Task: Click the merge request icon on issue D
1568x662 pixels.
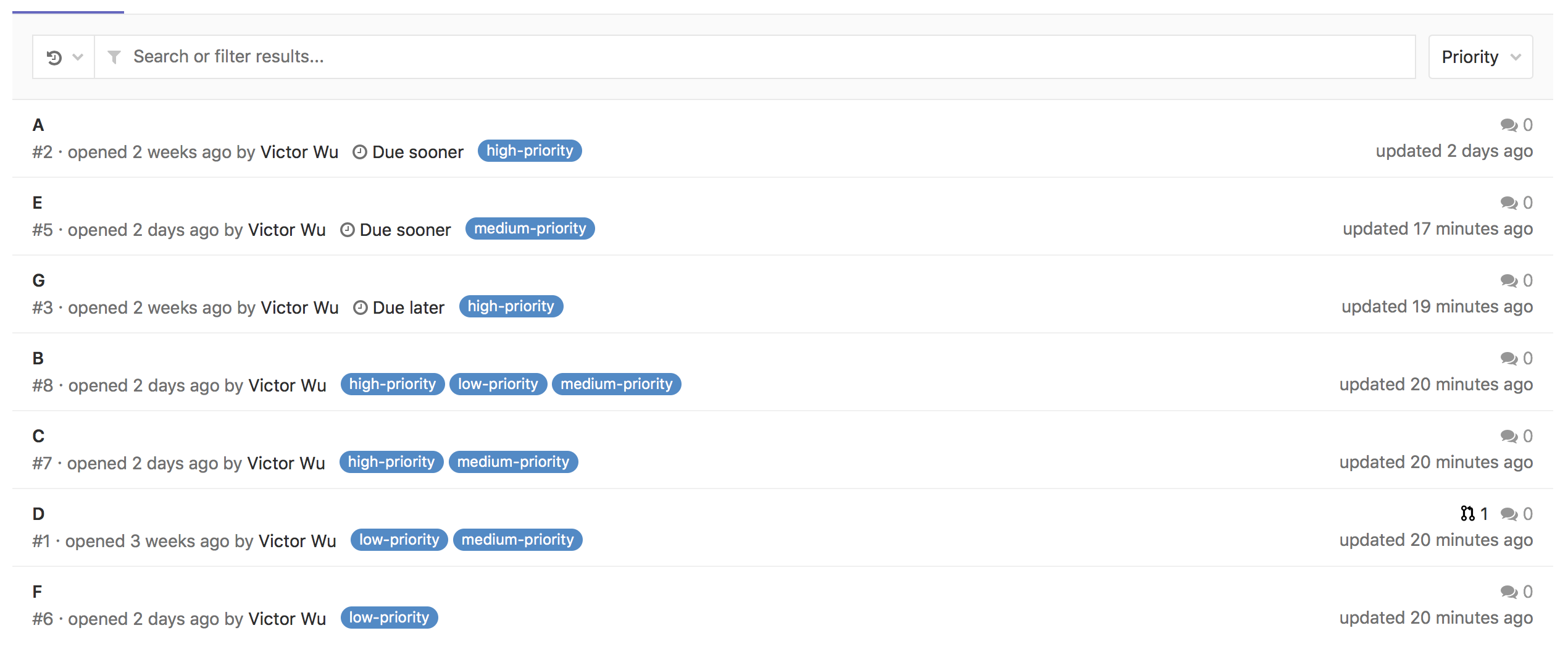Action: (x=1467, y=513)
